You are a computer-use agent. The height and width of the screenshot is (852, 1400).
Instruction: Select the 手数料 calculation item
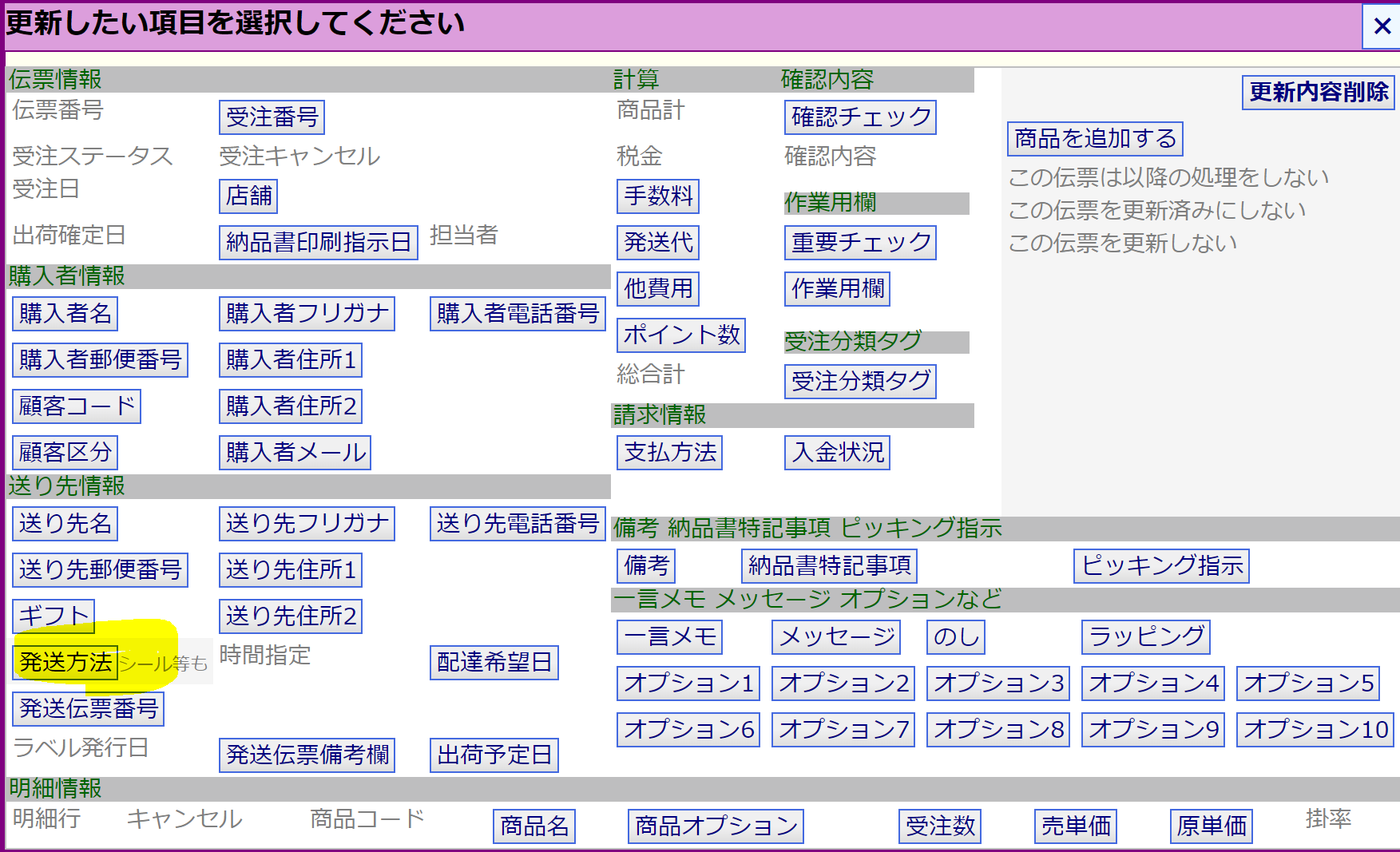coord(658,196)
